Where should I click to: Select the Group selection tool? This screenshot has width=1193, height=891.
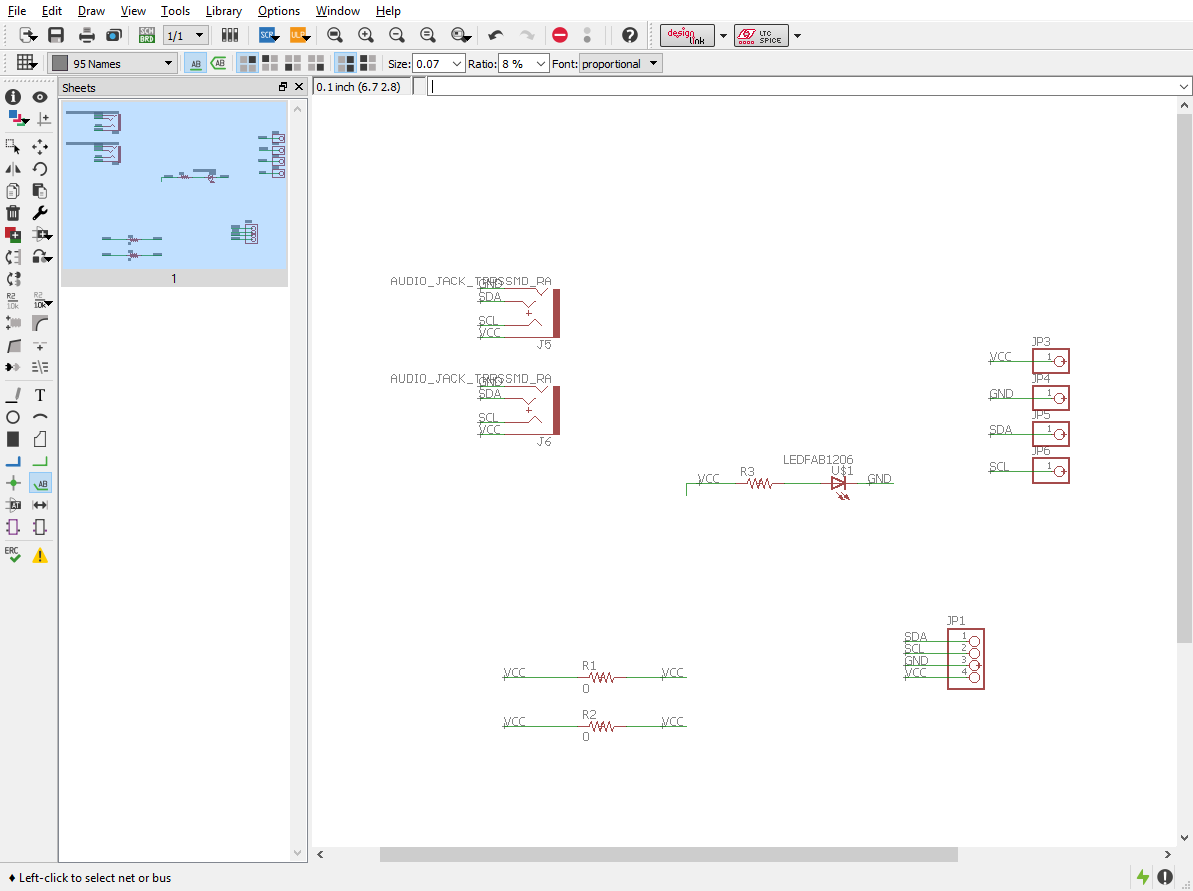pos(13,147)
